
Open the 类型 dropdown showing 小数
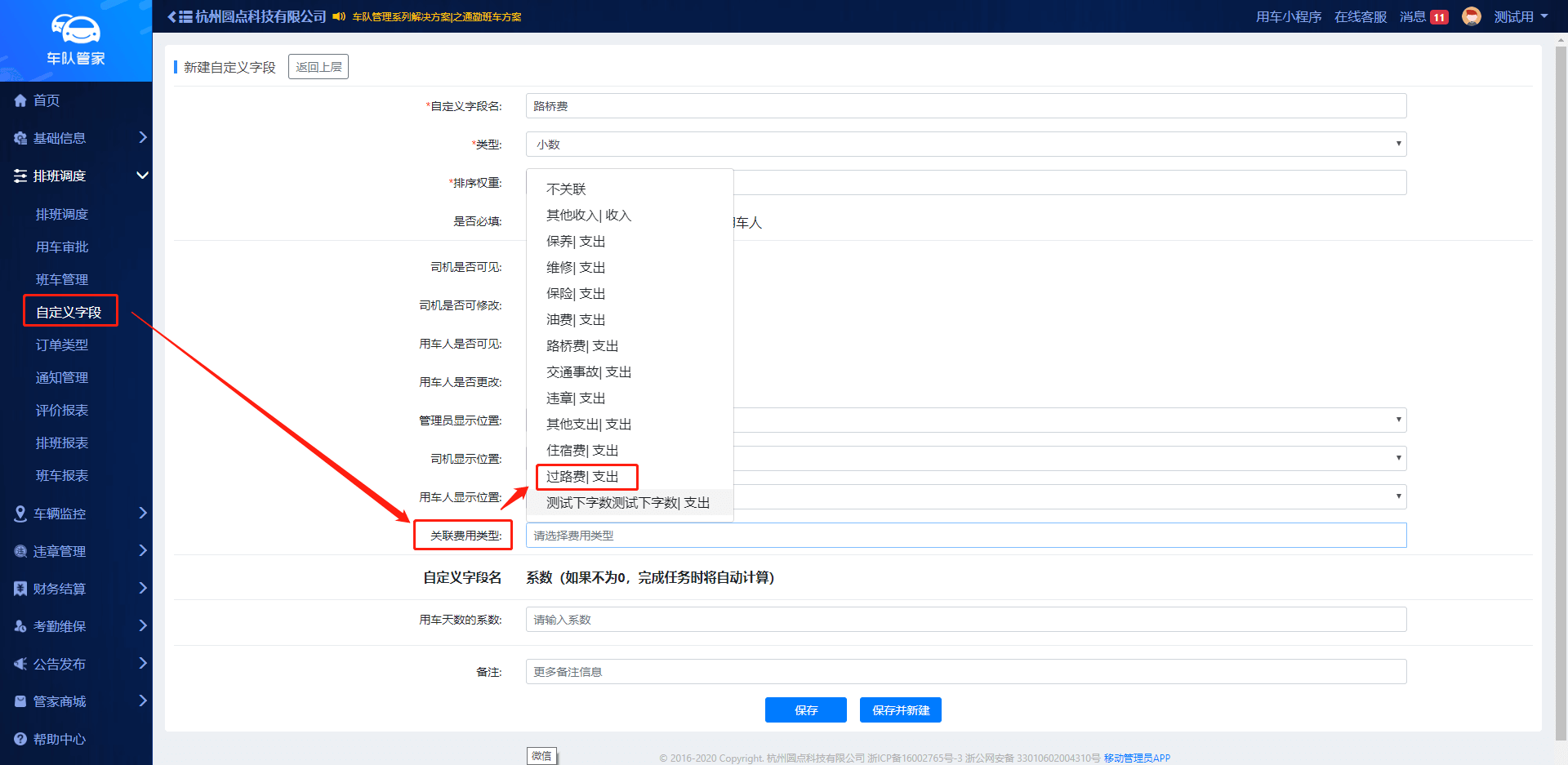965,145
